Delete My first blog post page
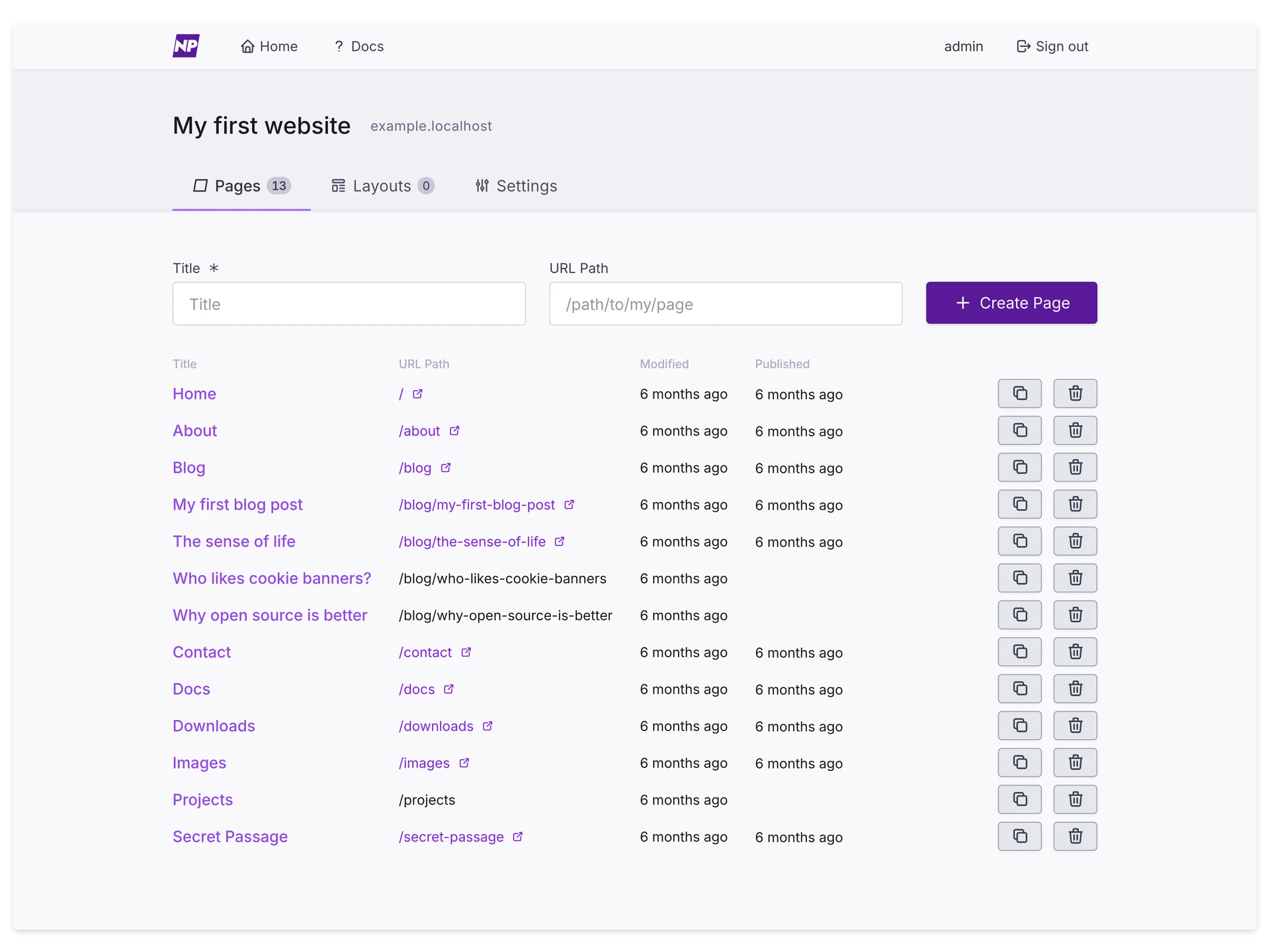The height and width of the screenshot is (952, 1270). tap(1075, 504)
